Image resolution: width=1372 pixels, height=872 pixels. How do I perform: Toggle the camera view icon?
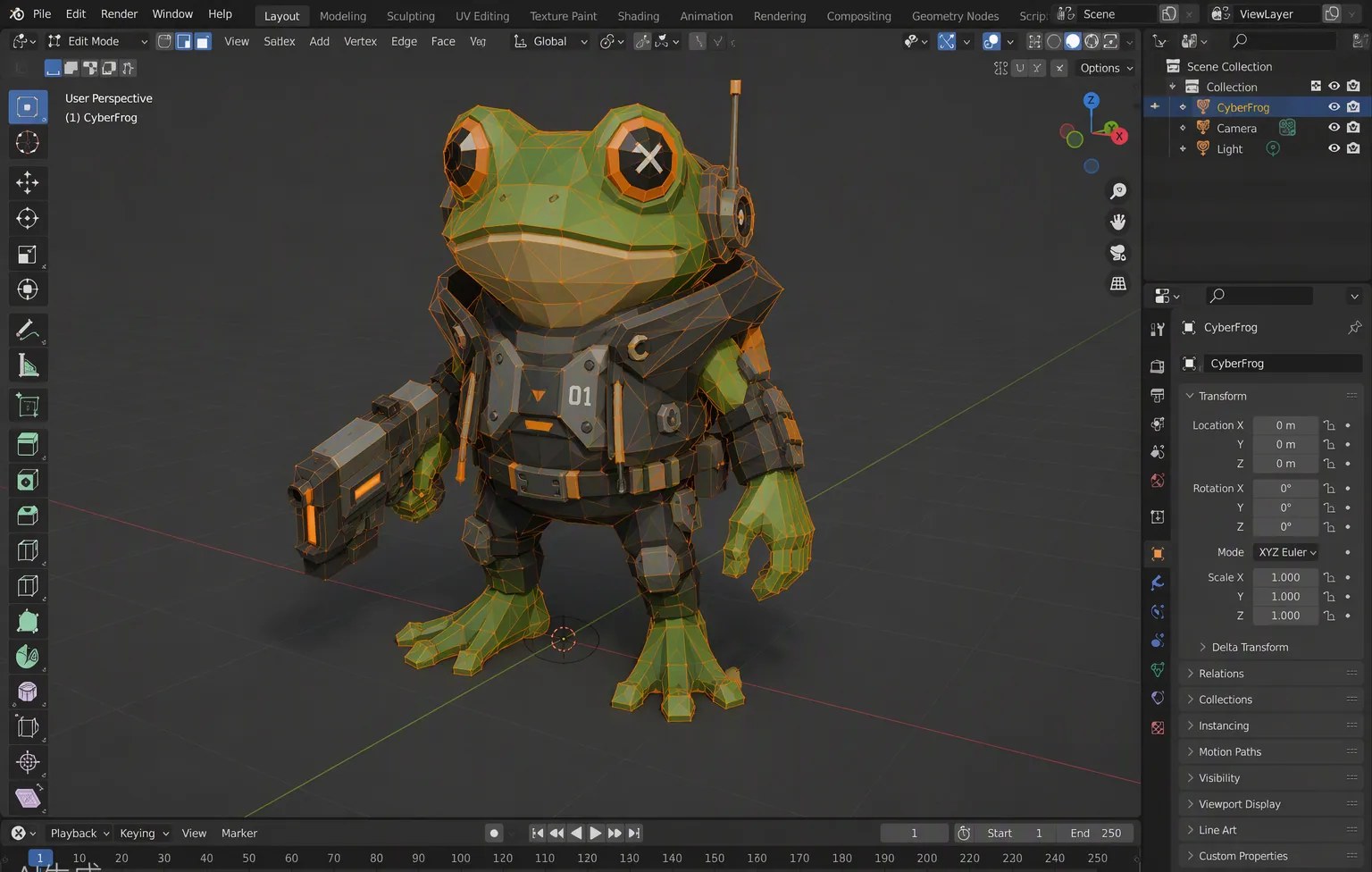(x=1117, y=253)
